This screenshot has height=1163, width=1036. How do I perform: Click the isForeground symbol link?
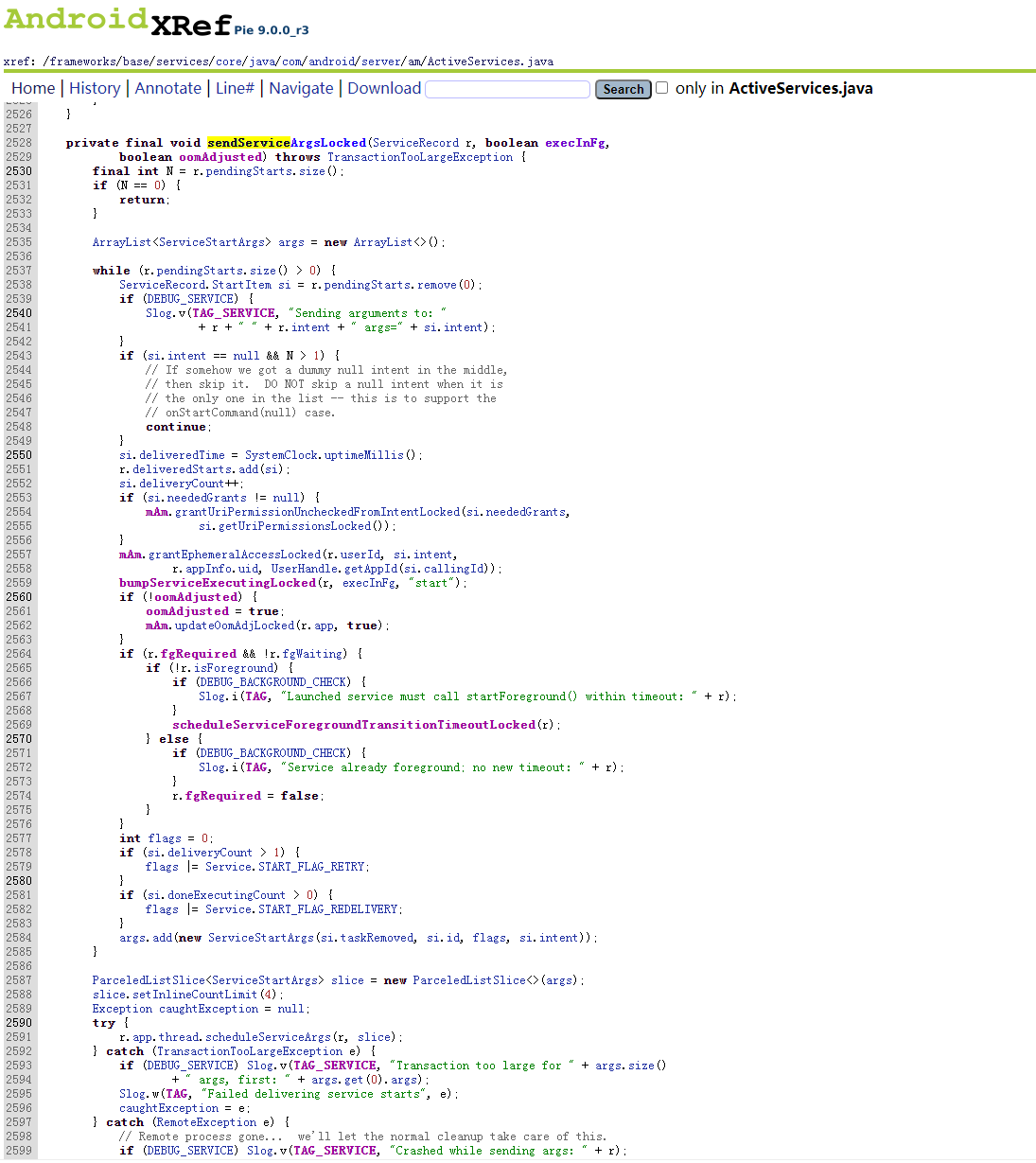pyautogui.click(x=237, y=668)
